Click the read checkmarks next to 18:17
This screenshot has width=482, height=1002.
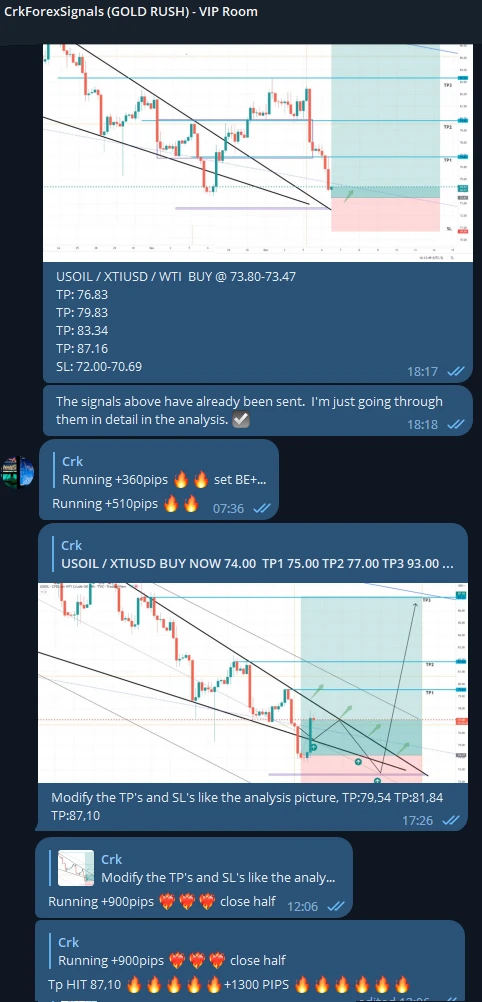pyautogui.click(x=455, y=371)
